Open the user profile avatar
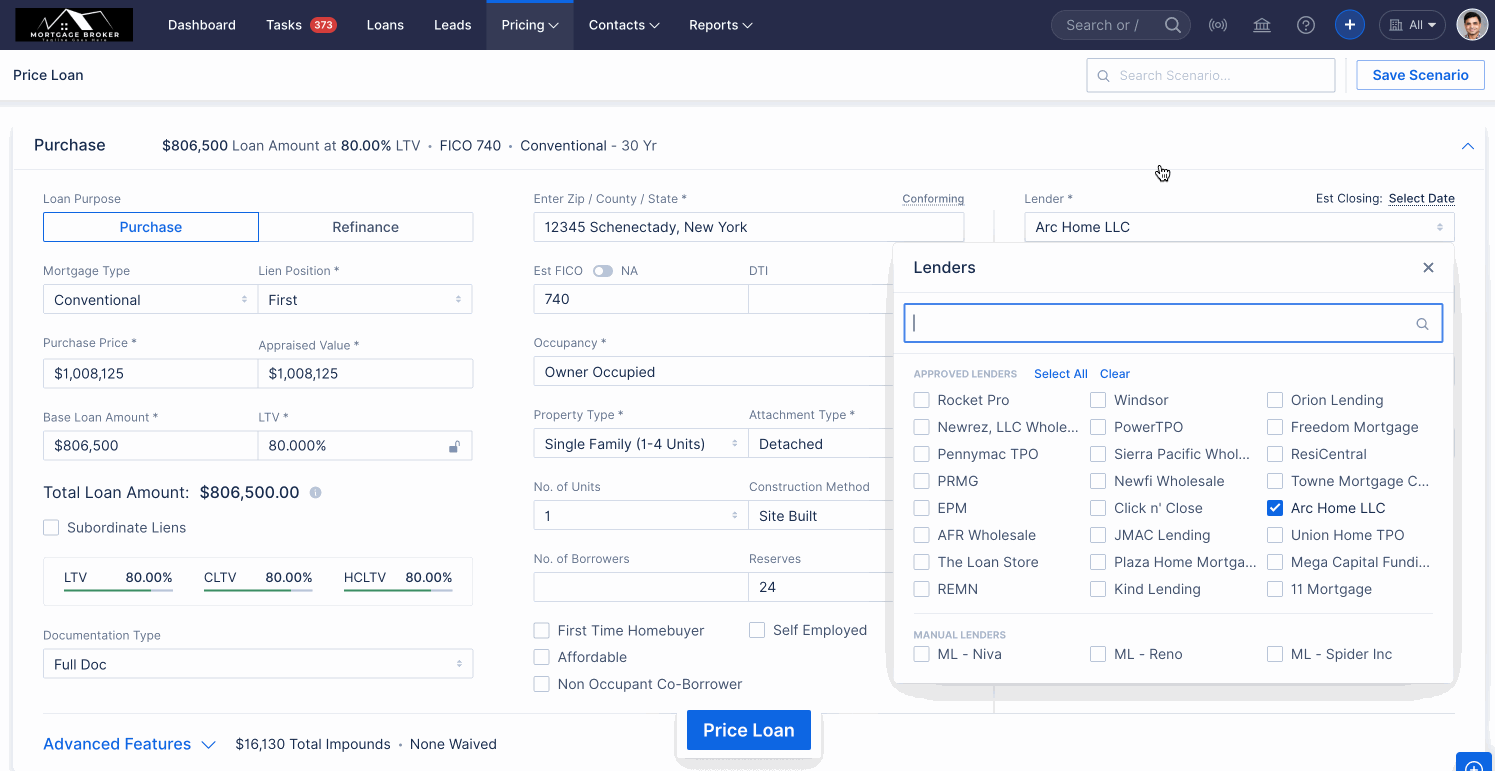 click(1472, 25)
